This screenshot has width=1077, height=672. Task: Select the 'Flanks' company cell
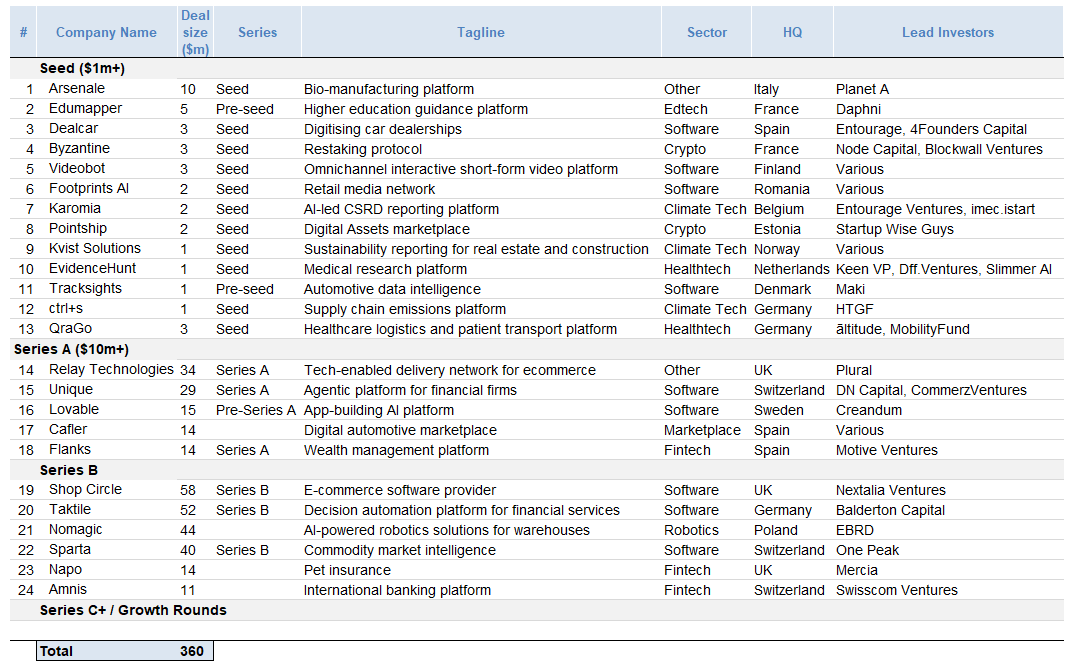[69, 449]
